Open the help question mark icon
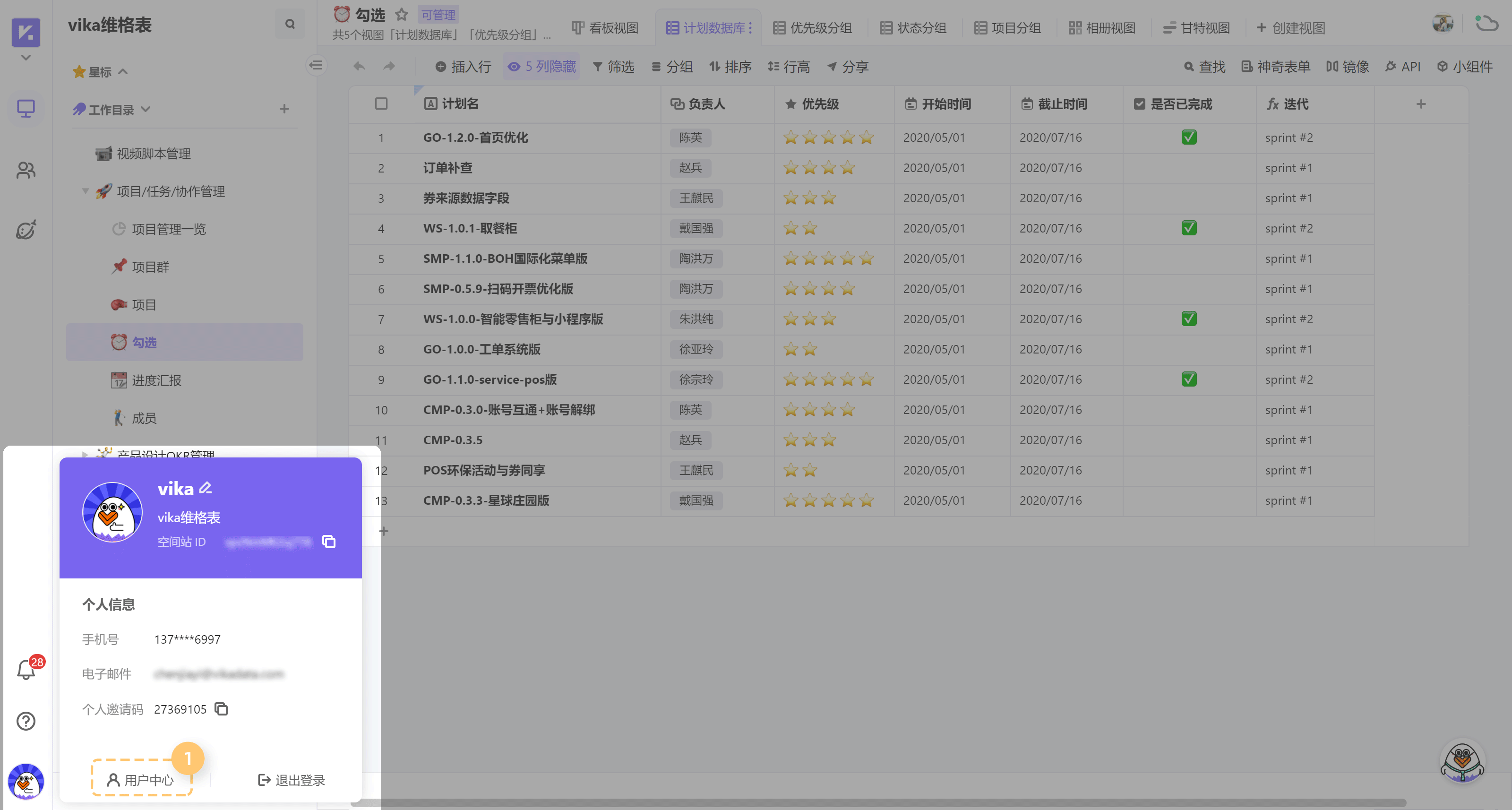This screenshot has width=1512, height=810. [26, 721]
